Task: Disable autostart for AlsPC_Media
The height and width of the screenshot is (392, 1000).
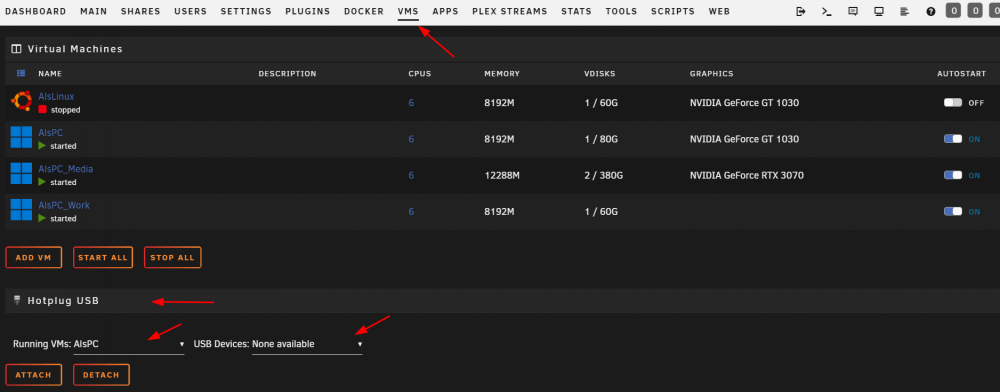Action: click(x=953, y=175)
